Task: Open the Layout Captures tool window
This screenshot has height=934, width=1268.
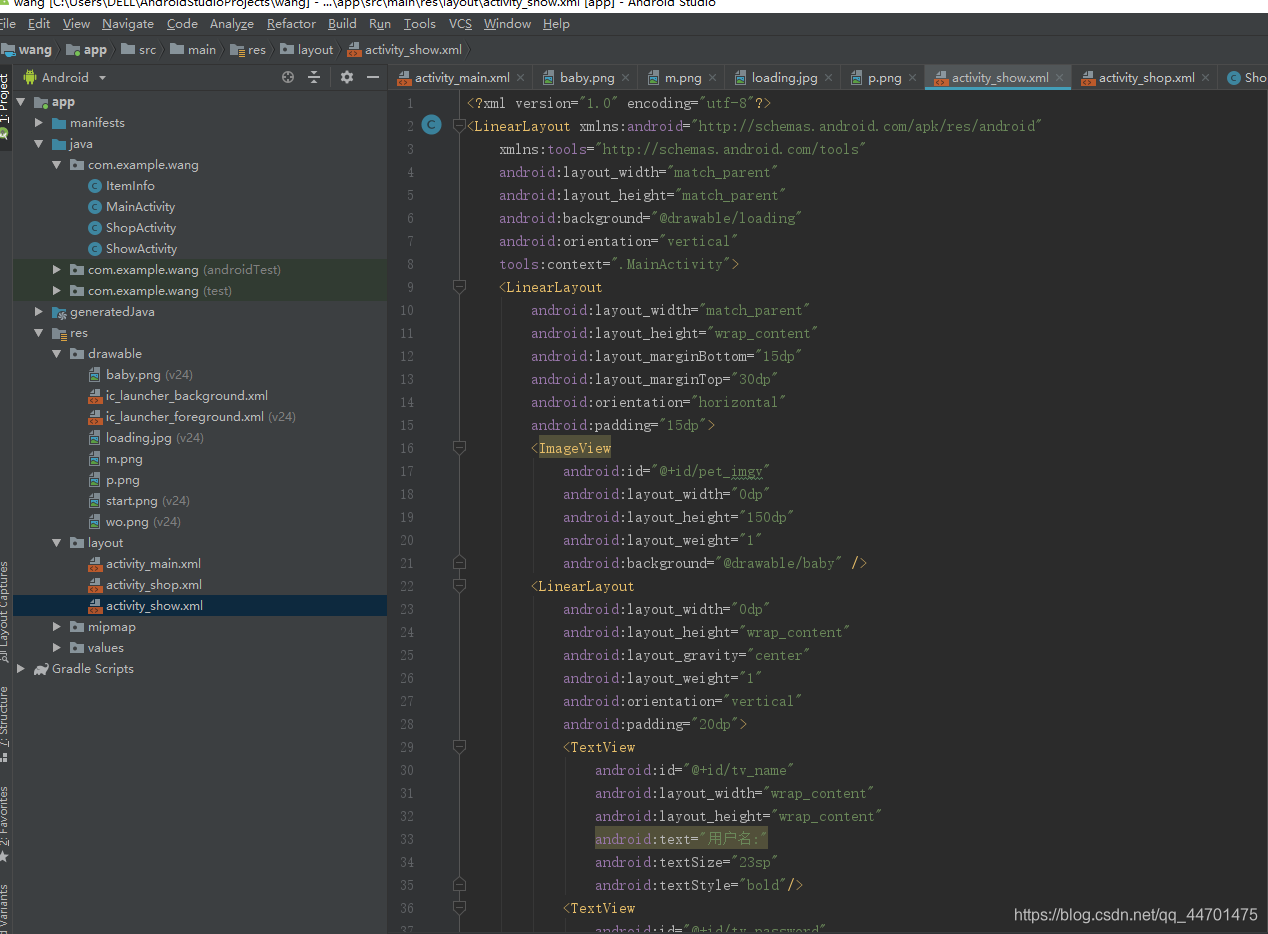Action: tap(5, 610)
